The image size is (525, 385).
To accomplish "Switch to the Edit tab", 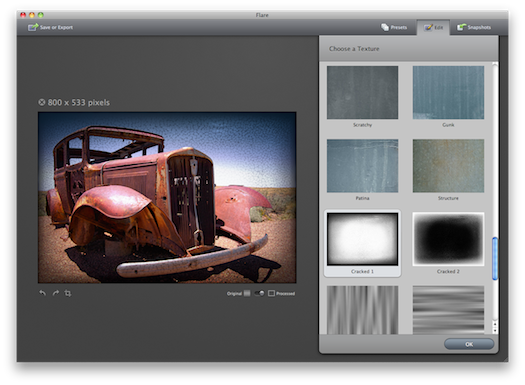I will [433, 27].
